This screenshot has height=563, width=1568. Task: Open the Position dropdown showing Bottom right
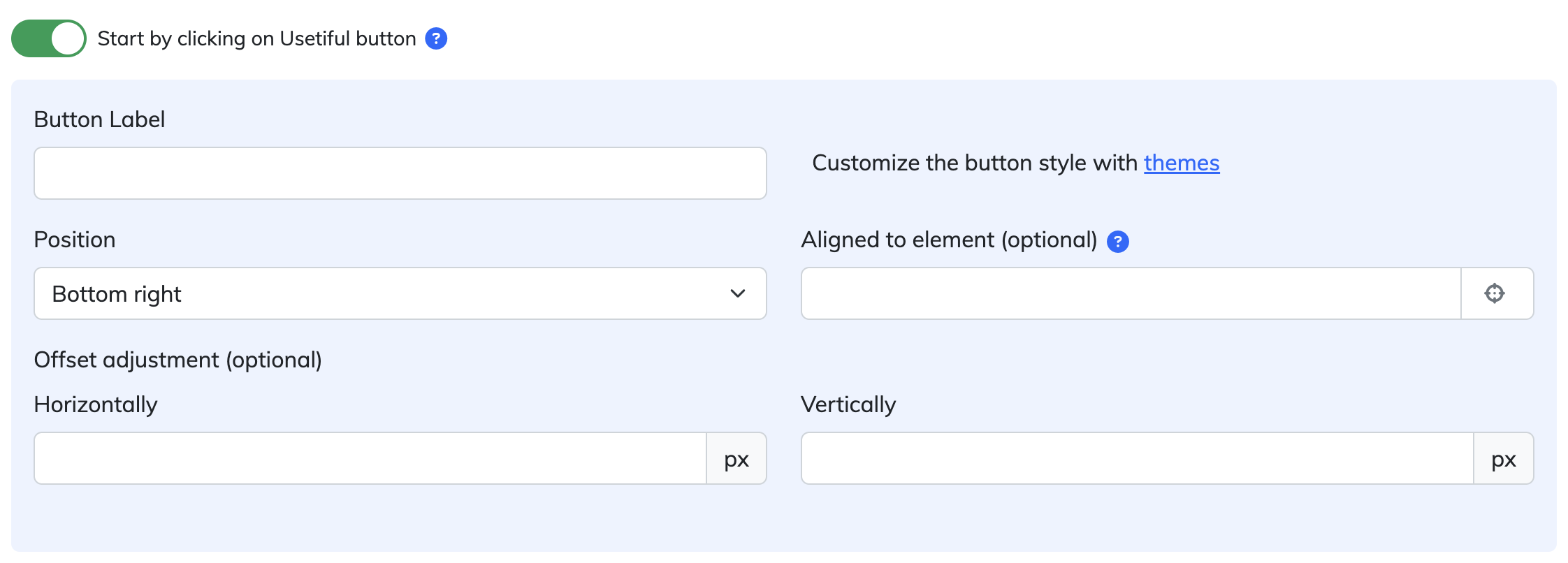pos(400,293)
